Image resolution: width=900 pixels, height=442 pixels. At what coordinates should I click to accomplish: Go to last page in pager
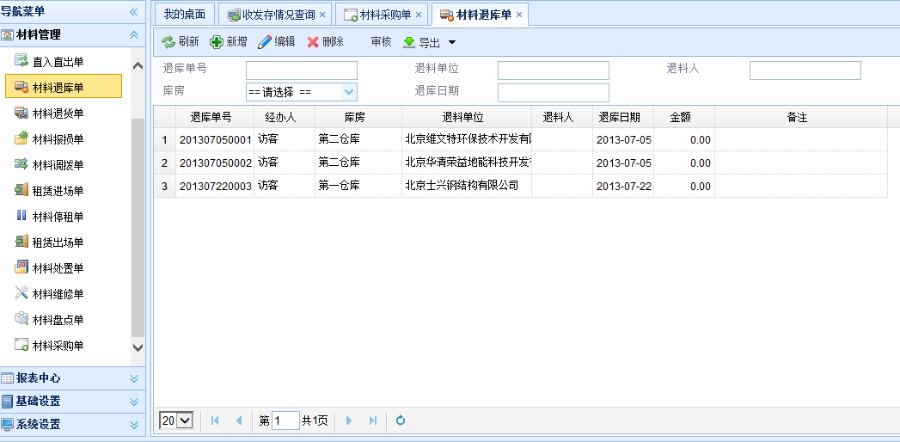coord(373,421)
